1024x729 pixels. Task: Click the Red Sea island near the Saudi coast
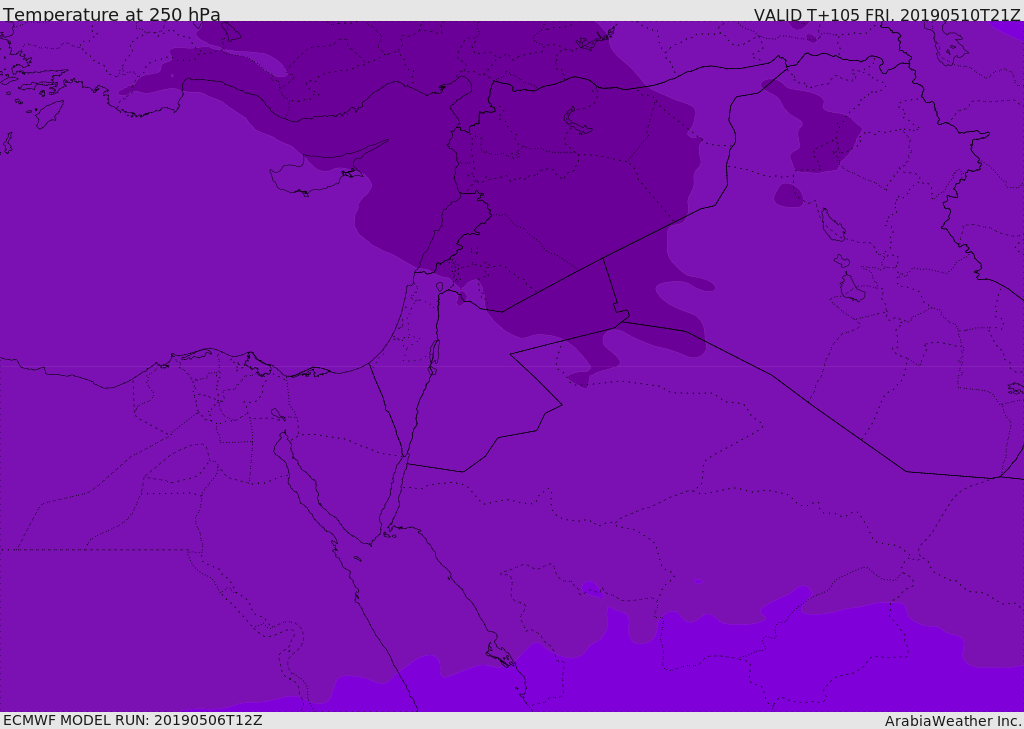pyautogui.click(x=502, y=655)
